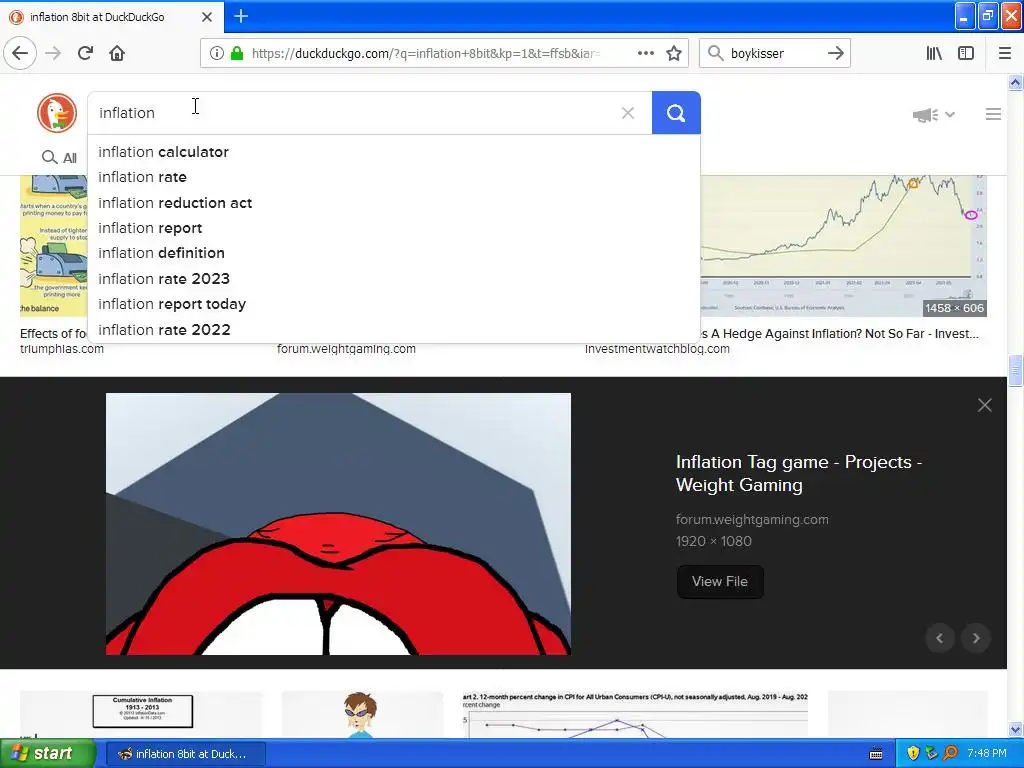
Task: Open the Firefox home page icon
Action: [x=117, y=53]
